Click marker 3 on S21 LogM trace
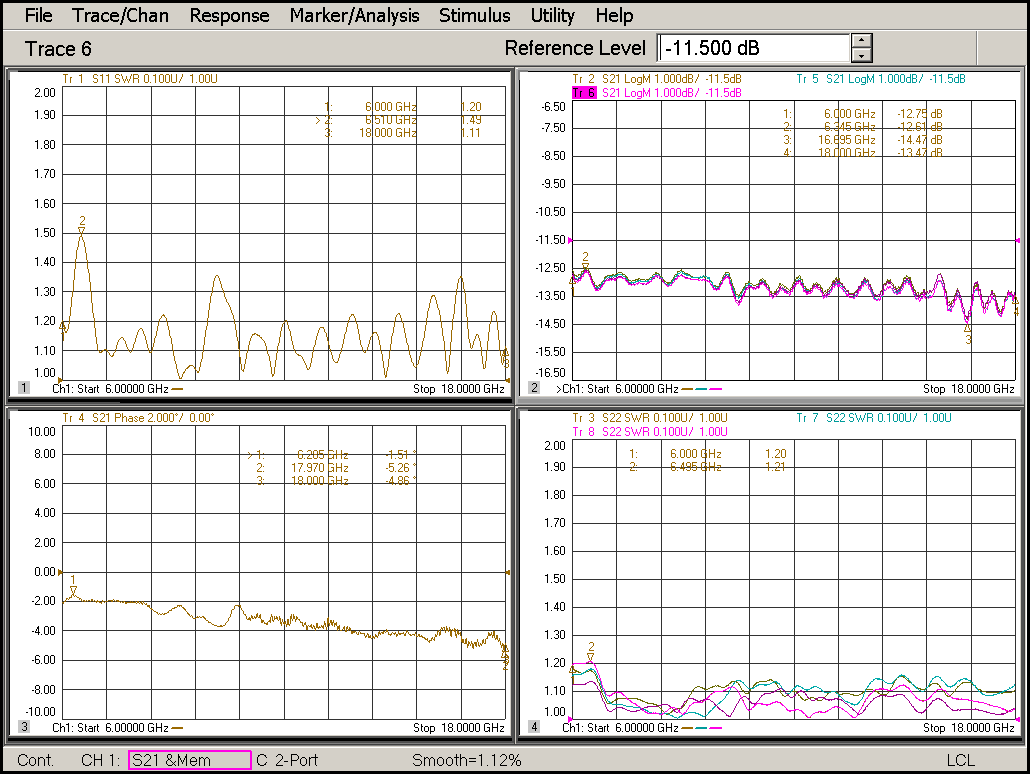 (x=967, y=333)
